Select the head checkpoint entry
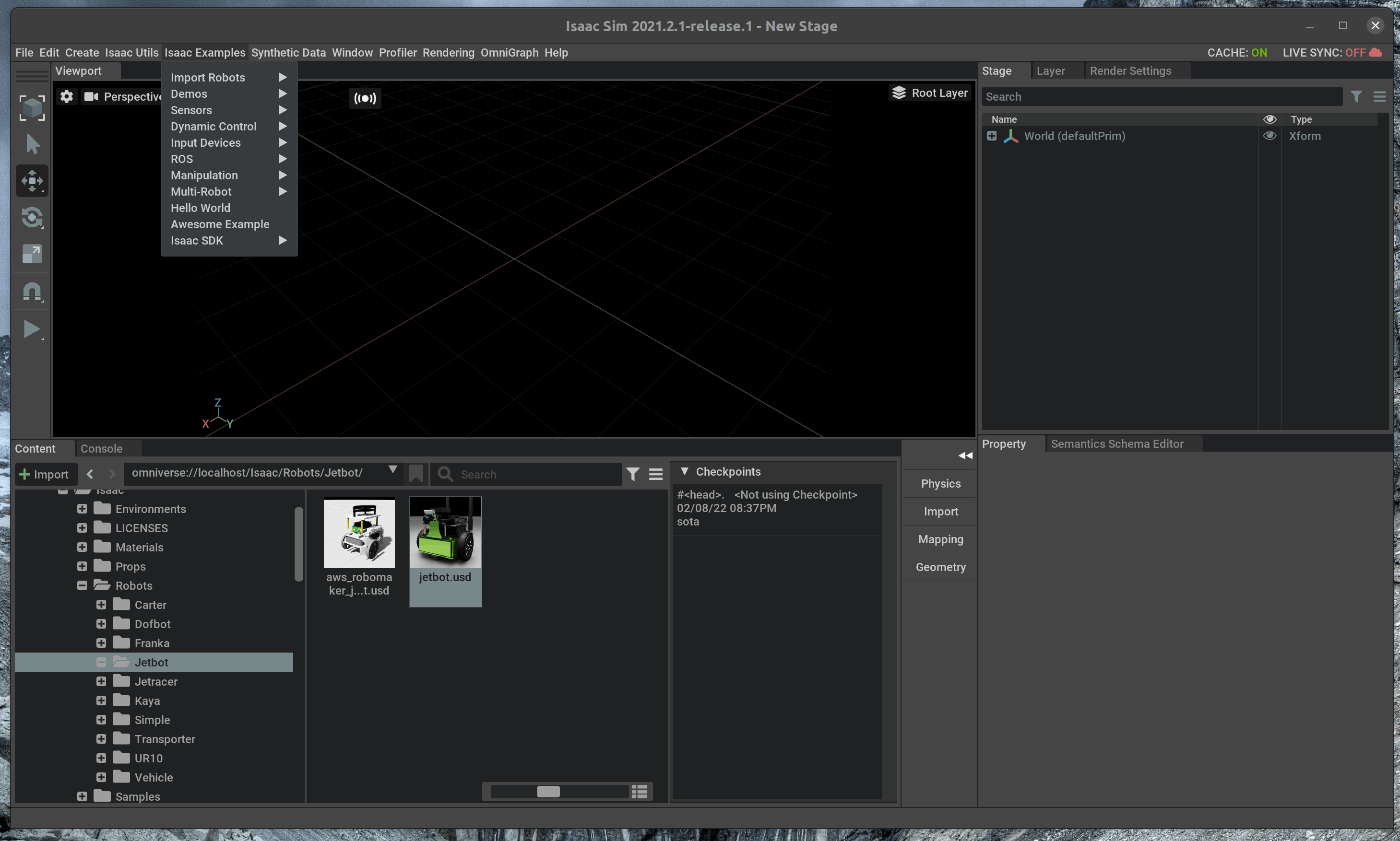 (x=777, y=508)
